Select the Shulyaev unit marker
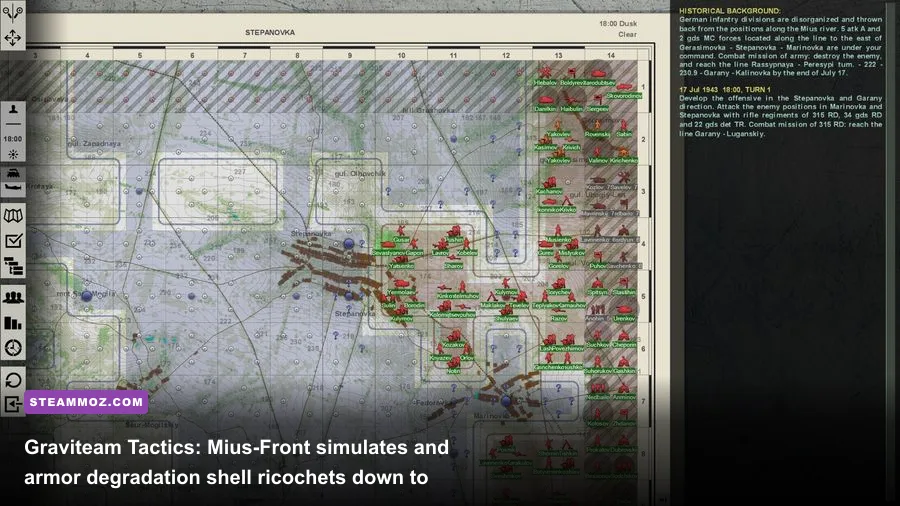Screen dimensions: 900x506 [506, 312]
